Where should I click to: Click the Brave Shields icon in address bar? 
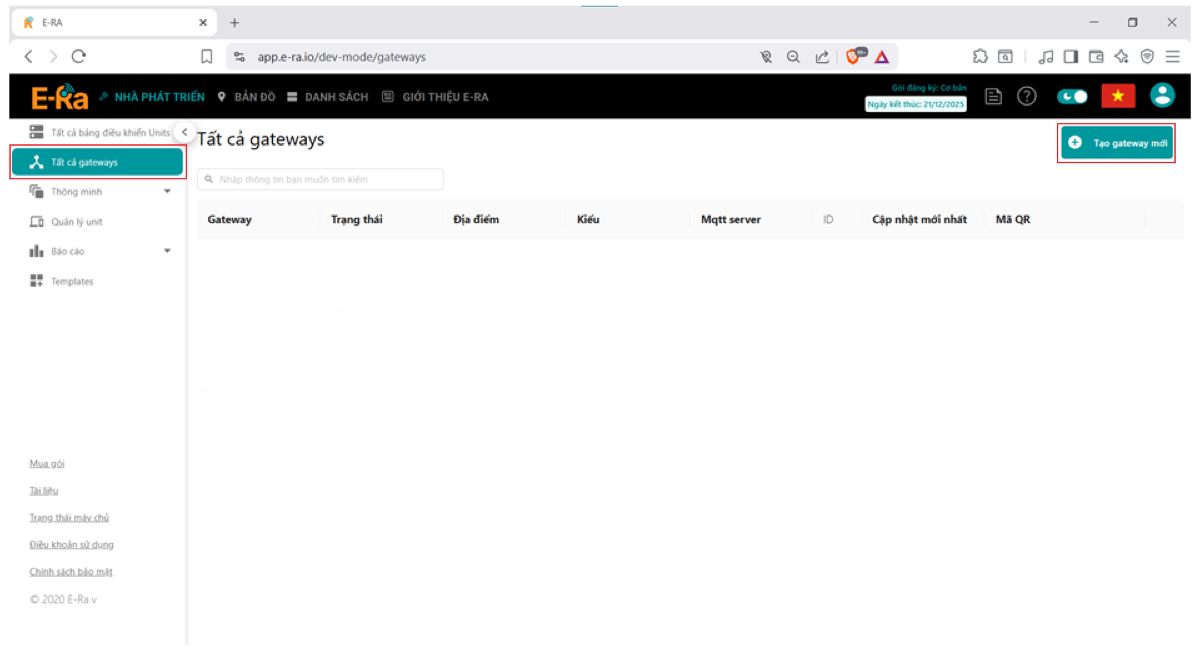click(856, 57)
